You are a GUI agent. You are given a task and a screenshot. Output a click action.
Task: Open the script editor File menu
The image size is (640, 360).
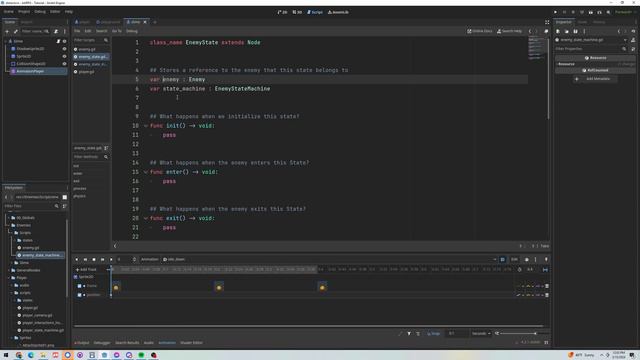click(77, 31)
